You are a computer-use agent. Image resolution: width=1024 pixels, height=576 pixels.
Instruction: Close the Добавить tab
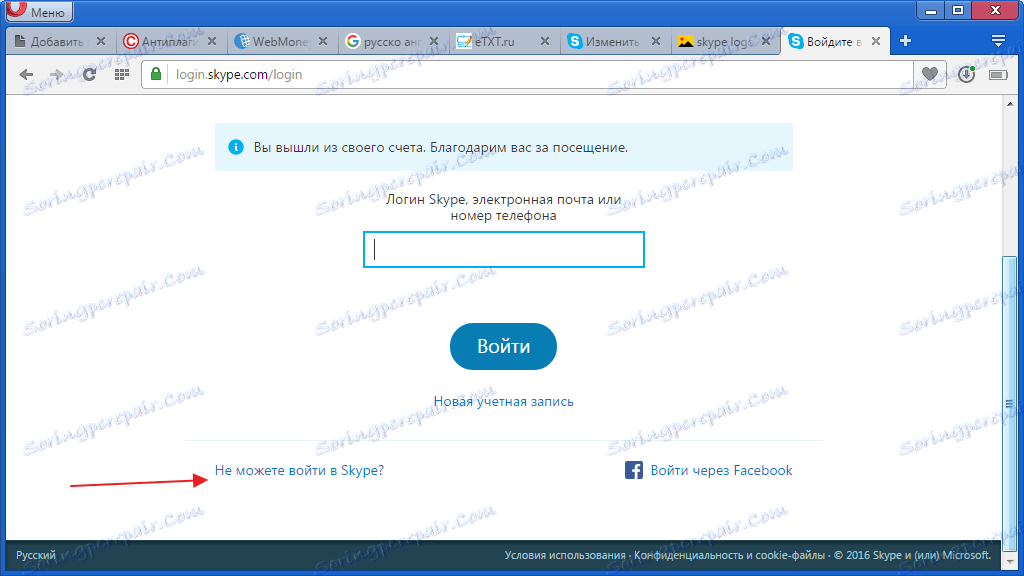coord(101,41)
